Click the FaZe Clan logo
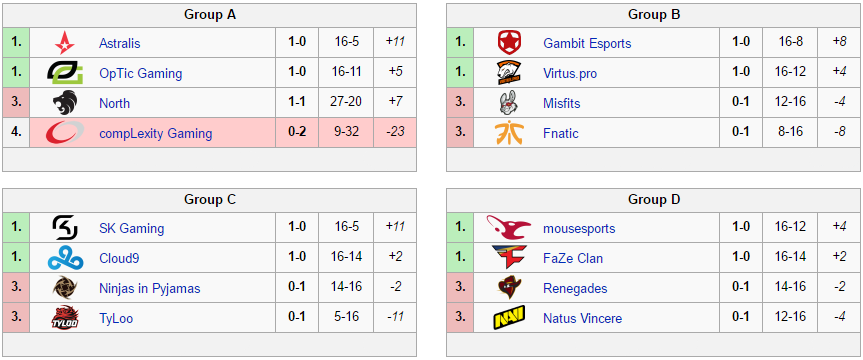 [509, 258]
